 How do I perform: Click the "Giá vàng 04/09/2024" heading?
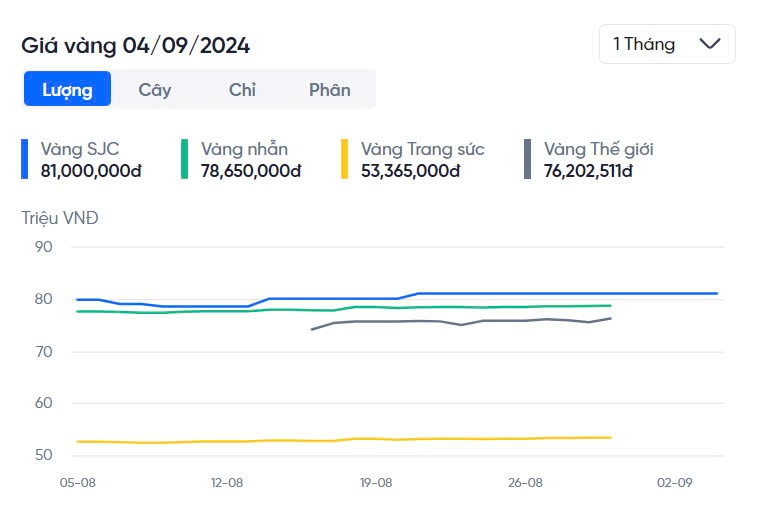(136, 45)
